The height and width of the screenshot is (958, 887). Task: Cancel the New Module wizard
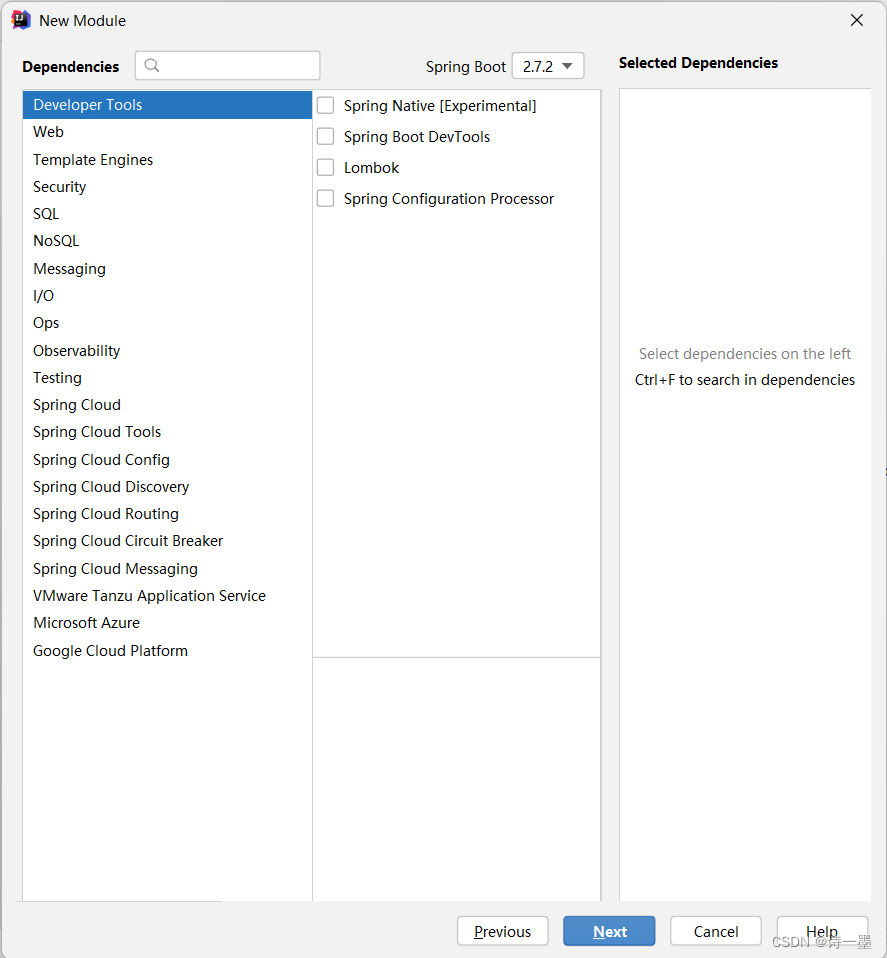(716, 931)
